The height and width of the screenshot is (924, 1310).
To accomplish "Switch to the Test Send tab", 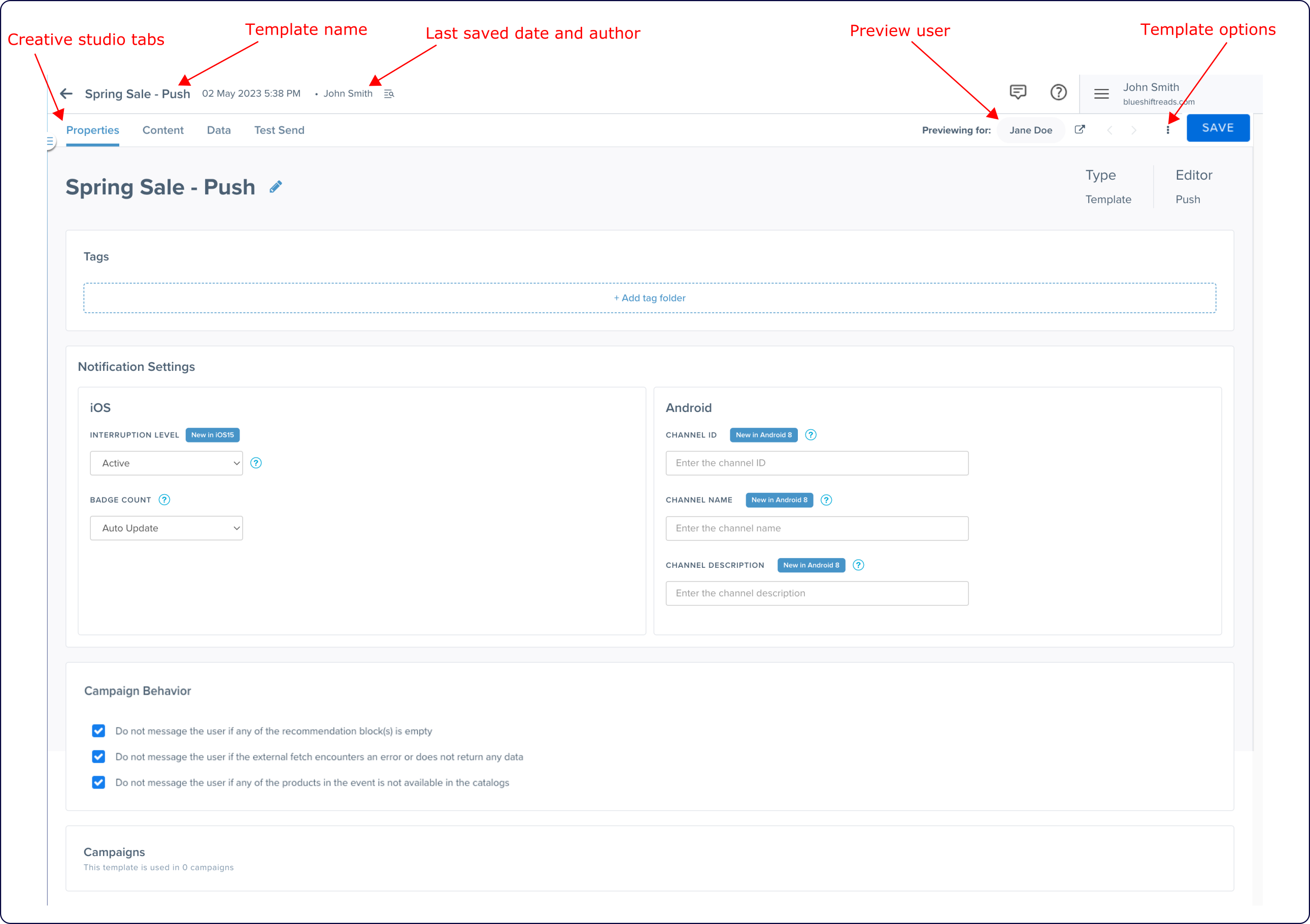I will (279, 130).
